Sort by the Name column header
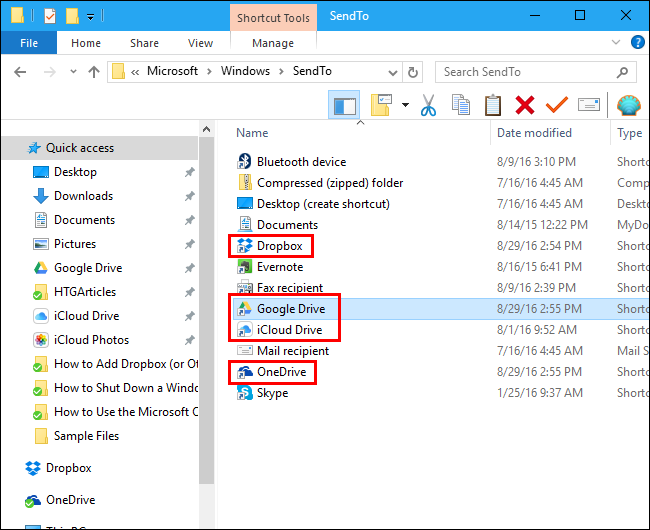The height and width of the screenshot is (530, 650). click(x=252, y=133)
